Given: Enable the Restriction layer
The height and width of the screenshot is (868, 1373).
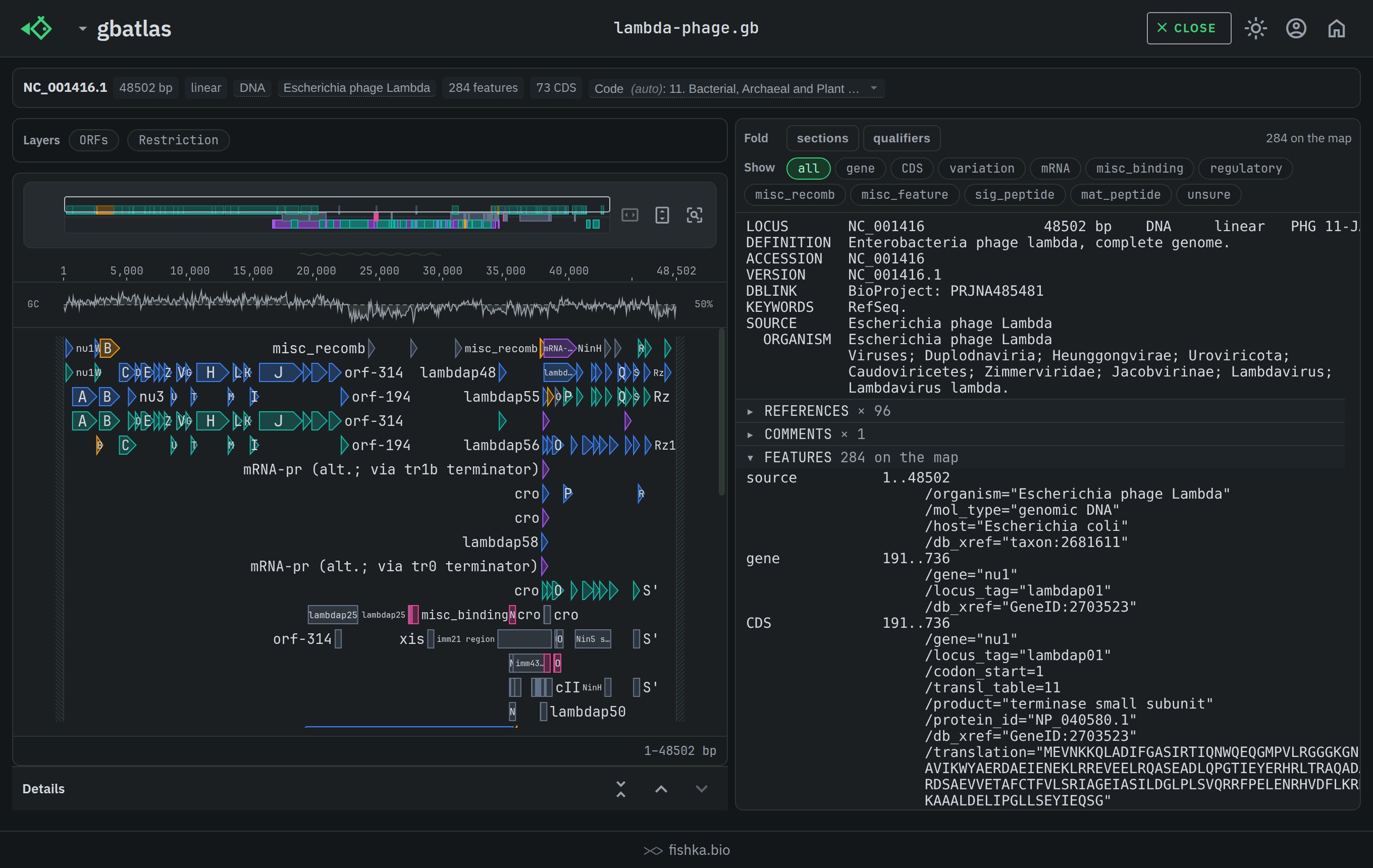Looking at the screenshot, I should pyautogui.click(x=179, y=140).
